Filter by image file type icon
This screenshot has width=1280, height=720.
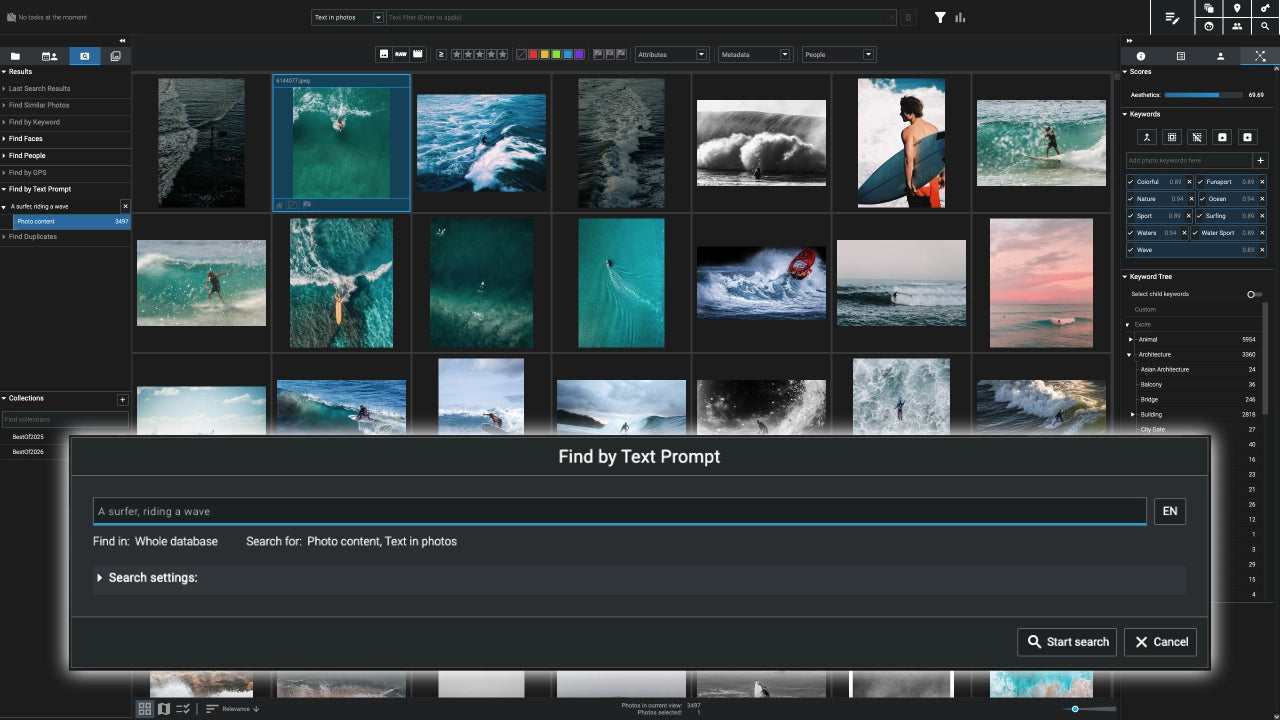coord(383,54)
